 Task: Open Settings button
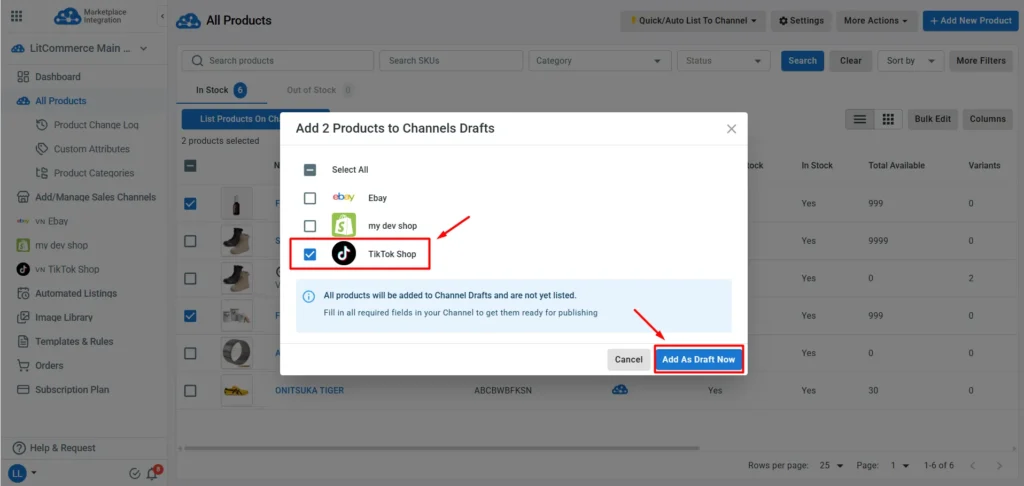(801, 21)
